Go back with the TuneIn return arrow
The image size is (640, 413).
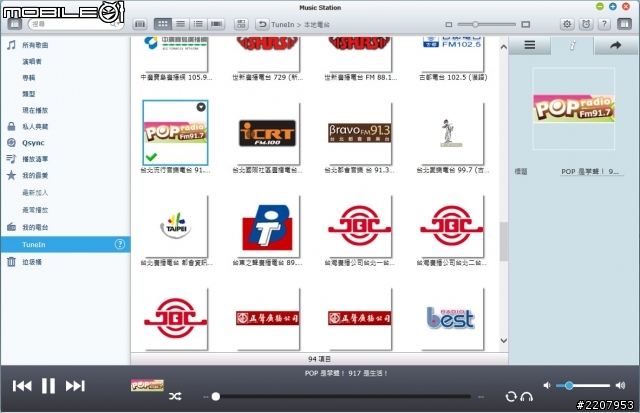coord(262,24)
